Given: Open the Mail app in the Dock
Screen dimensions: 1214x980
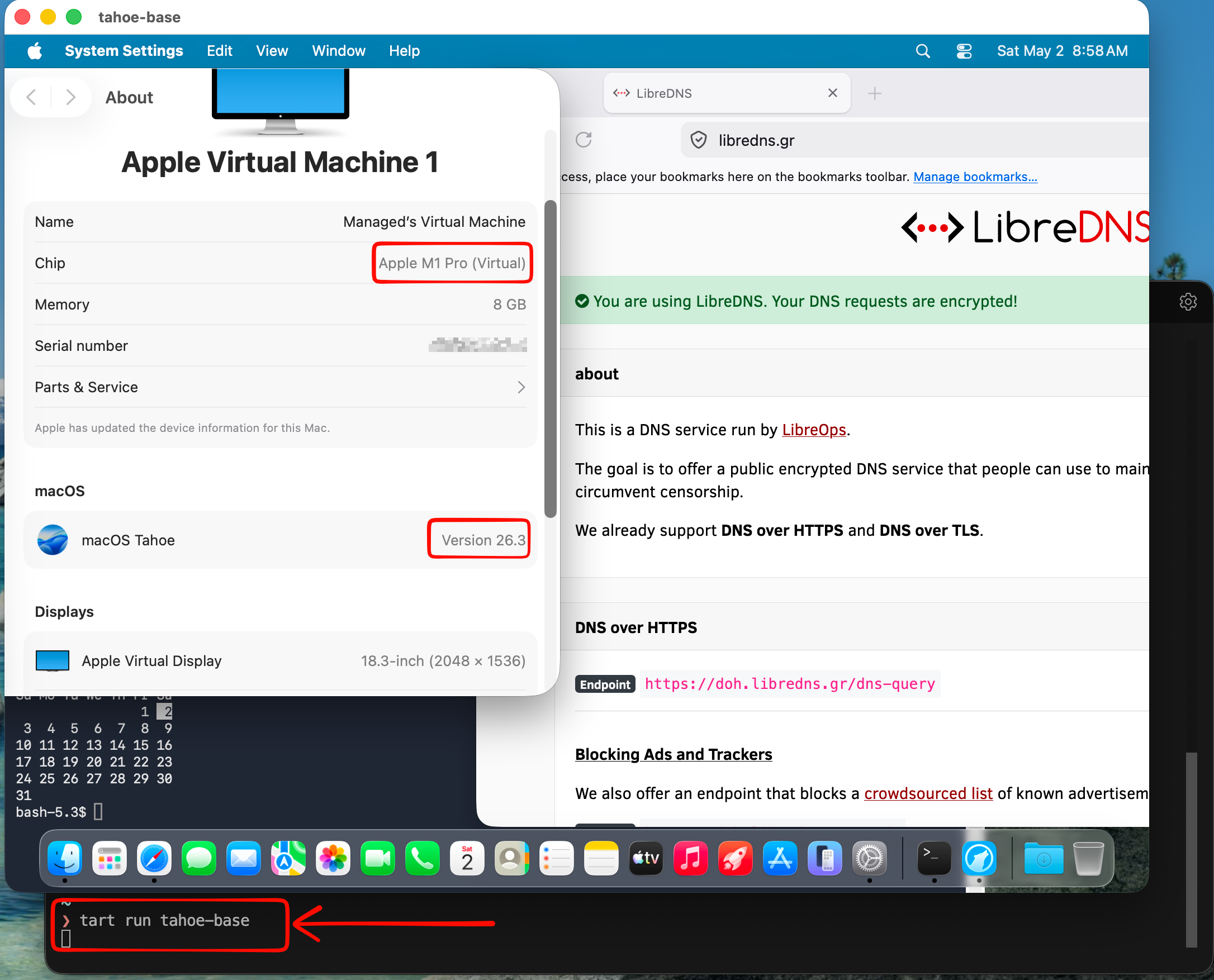Looking at the screenshot, I should (243, 859).
